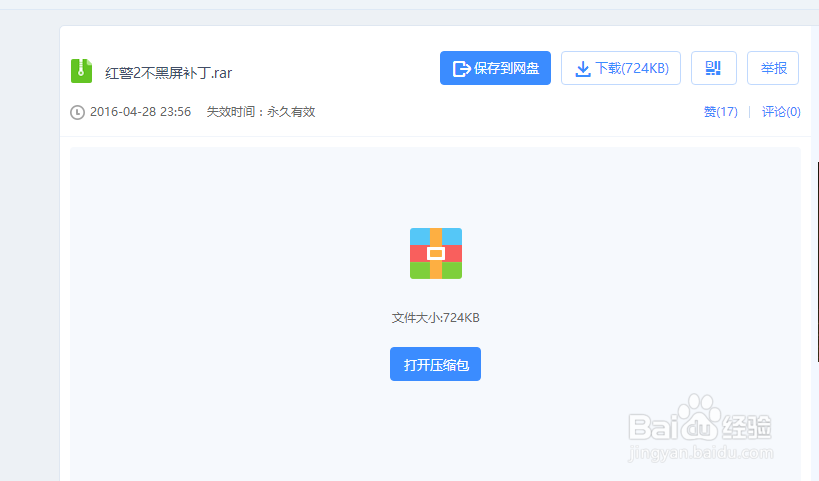This screenshot has width=819, height=481.
Task: Click the green zip file icon
Action: 81,71
